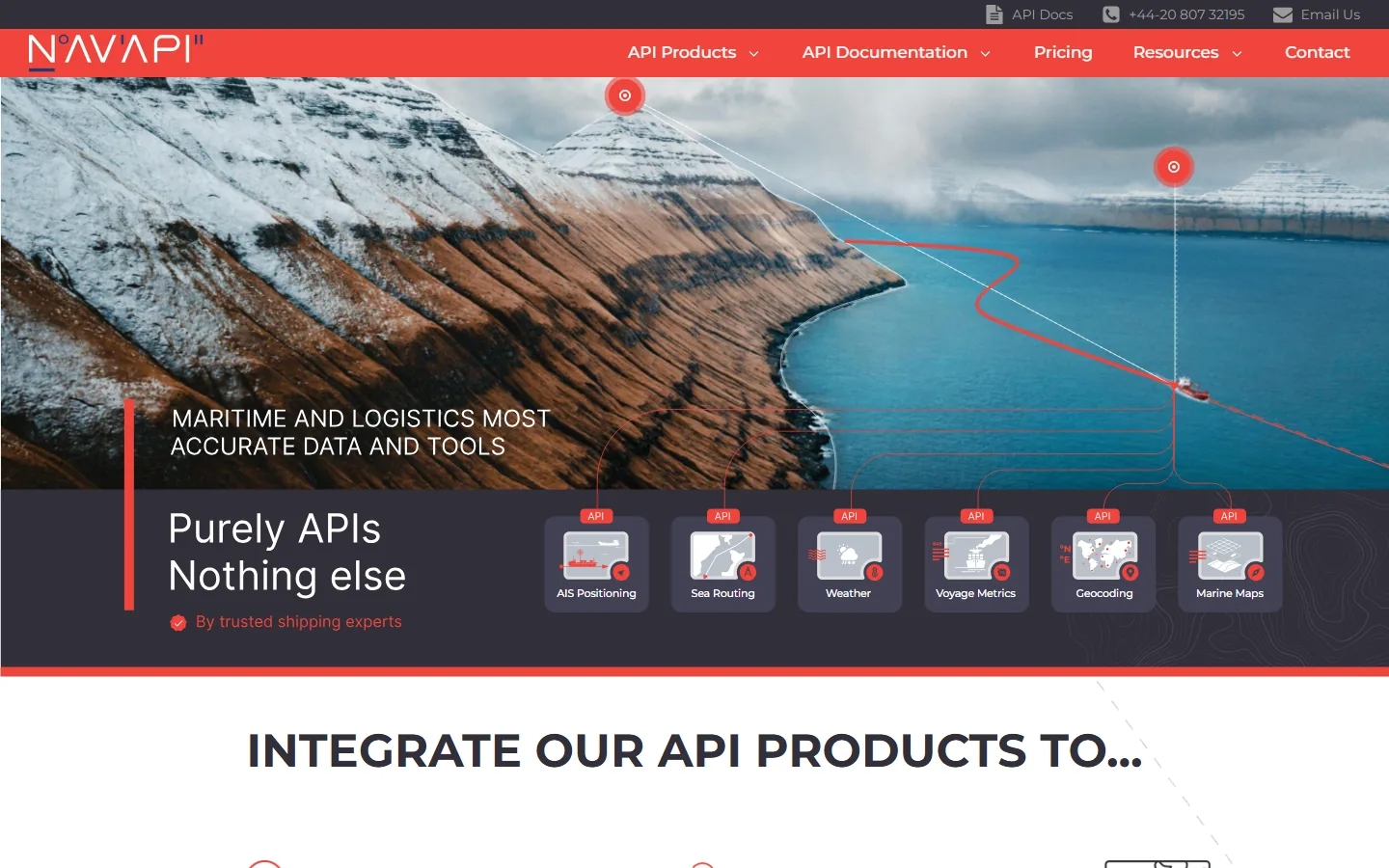This screenshot has width=1389, height=868.
Task: Go to the Pricing page
Action: click(1063, 52)
